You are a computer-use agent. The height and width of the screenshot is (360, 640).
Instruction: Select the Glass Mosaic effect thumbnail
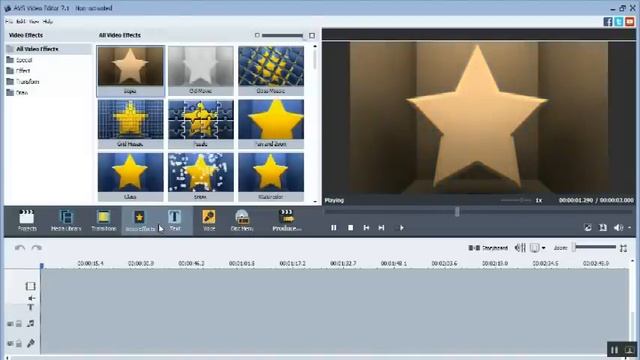point(271,71)
